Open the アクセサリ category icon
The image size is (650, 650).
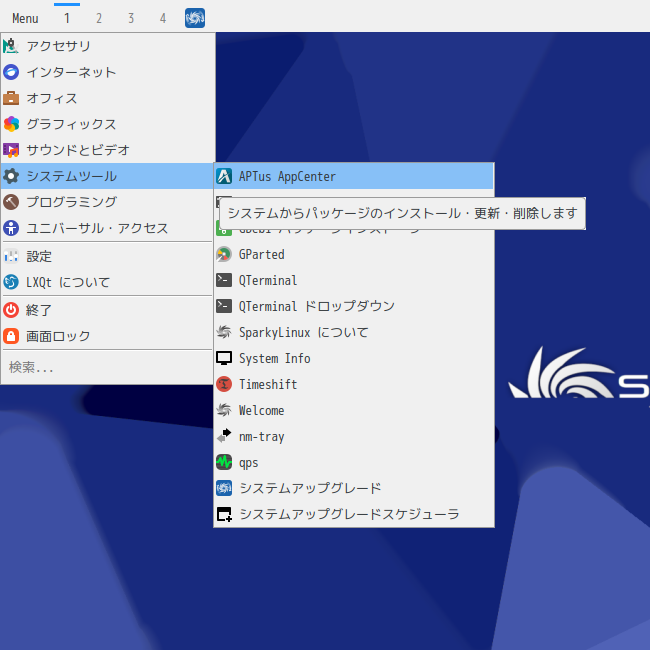coord(11,46)
